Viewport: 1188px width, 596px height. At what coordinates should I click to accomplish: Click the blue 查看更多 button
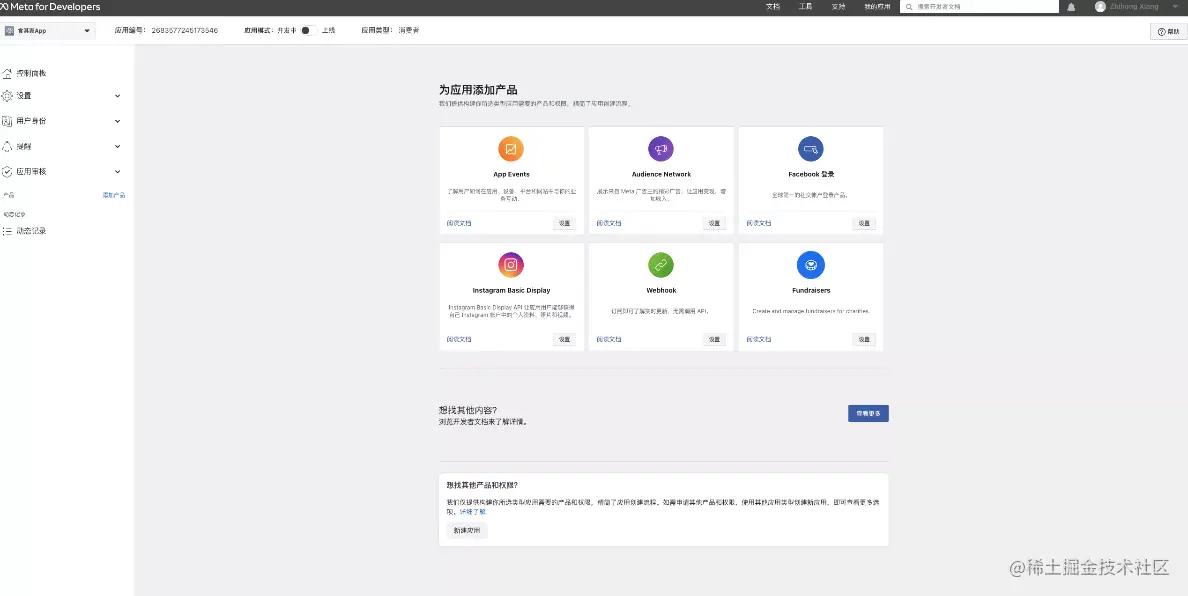868,413
